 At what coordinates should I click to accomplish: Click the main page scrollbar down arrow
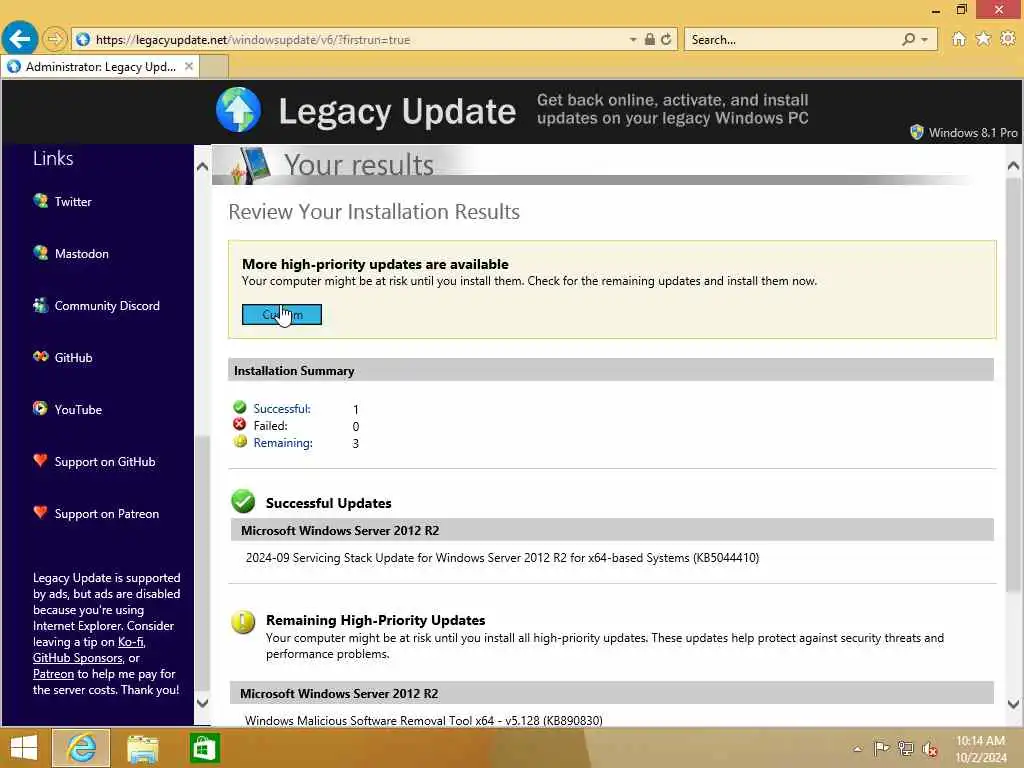click(1013, 704)
